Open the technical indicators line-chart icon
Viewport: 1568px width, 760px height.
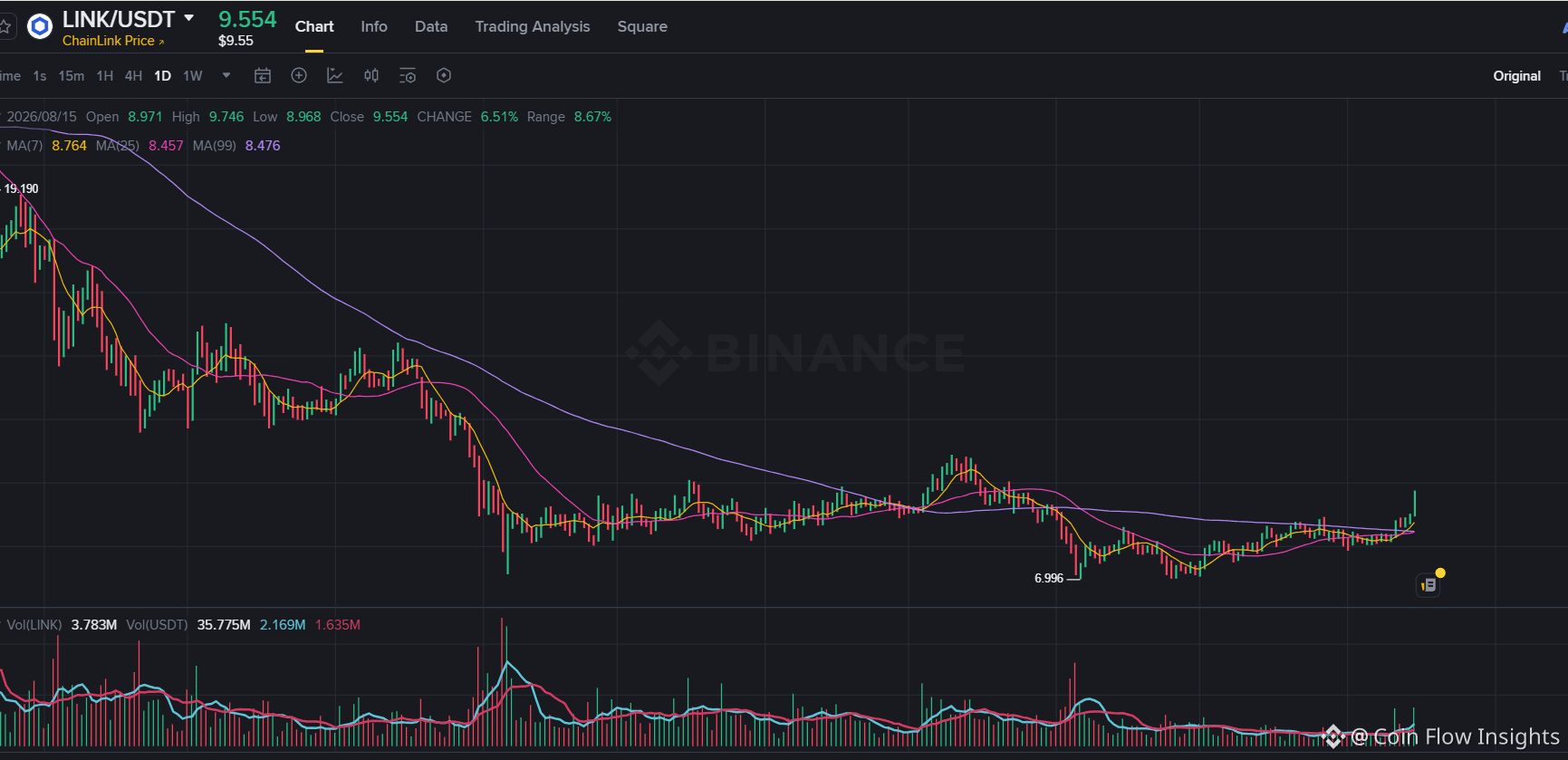point(335,76)
